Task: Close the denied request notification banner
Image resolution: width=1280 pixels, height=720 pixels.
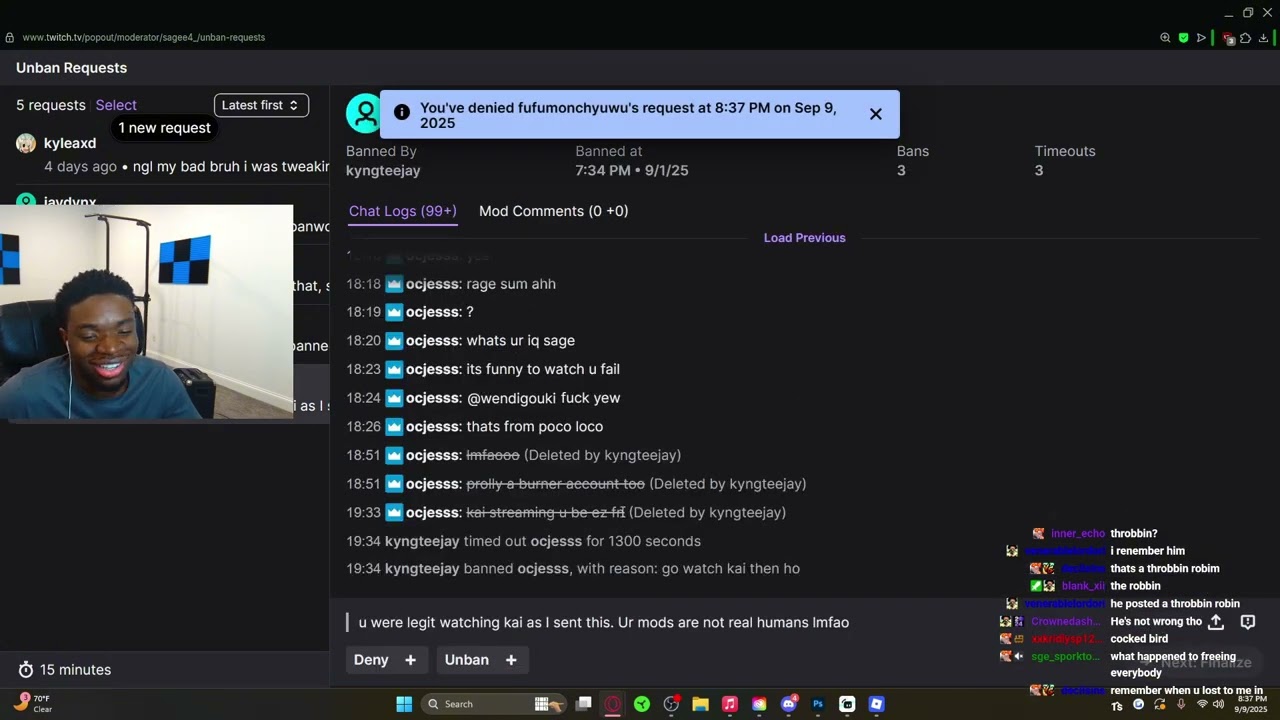Action: [x=876, y=114]
